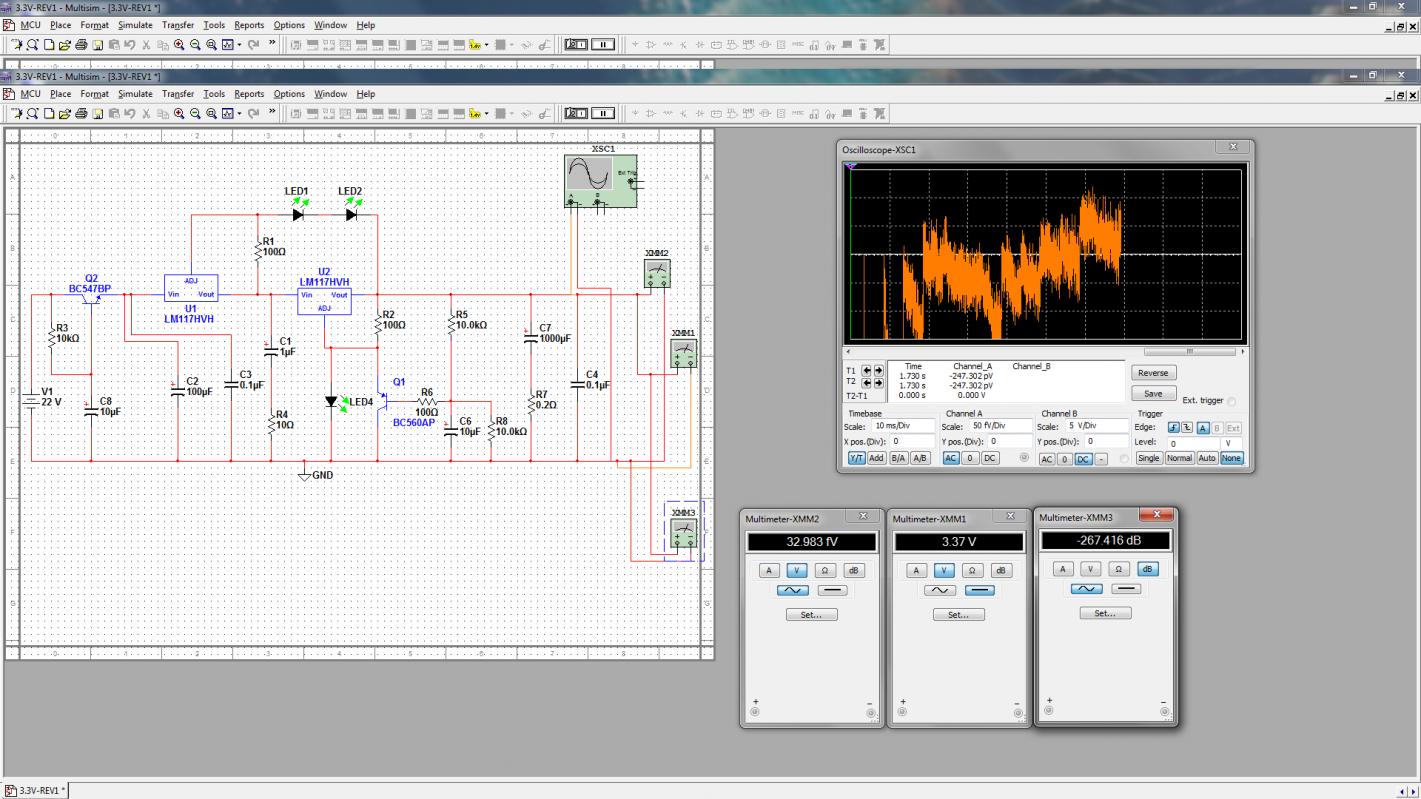Click Set... button on Multimeter-XMM2
This screenshot has width=1421, height=799.
coord(811,615)
